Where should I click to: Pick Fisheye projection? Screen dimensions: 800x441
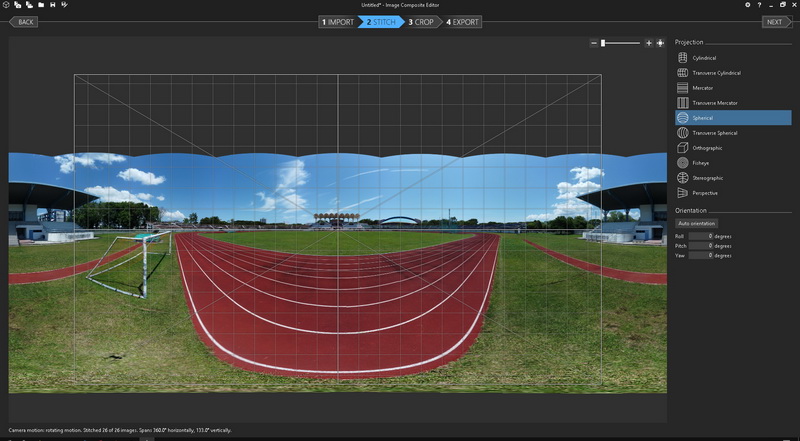click(733, 163)
